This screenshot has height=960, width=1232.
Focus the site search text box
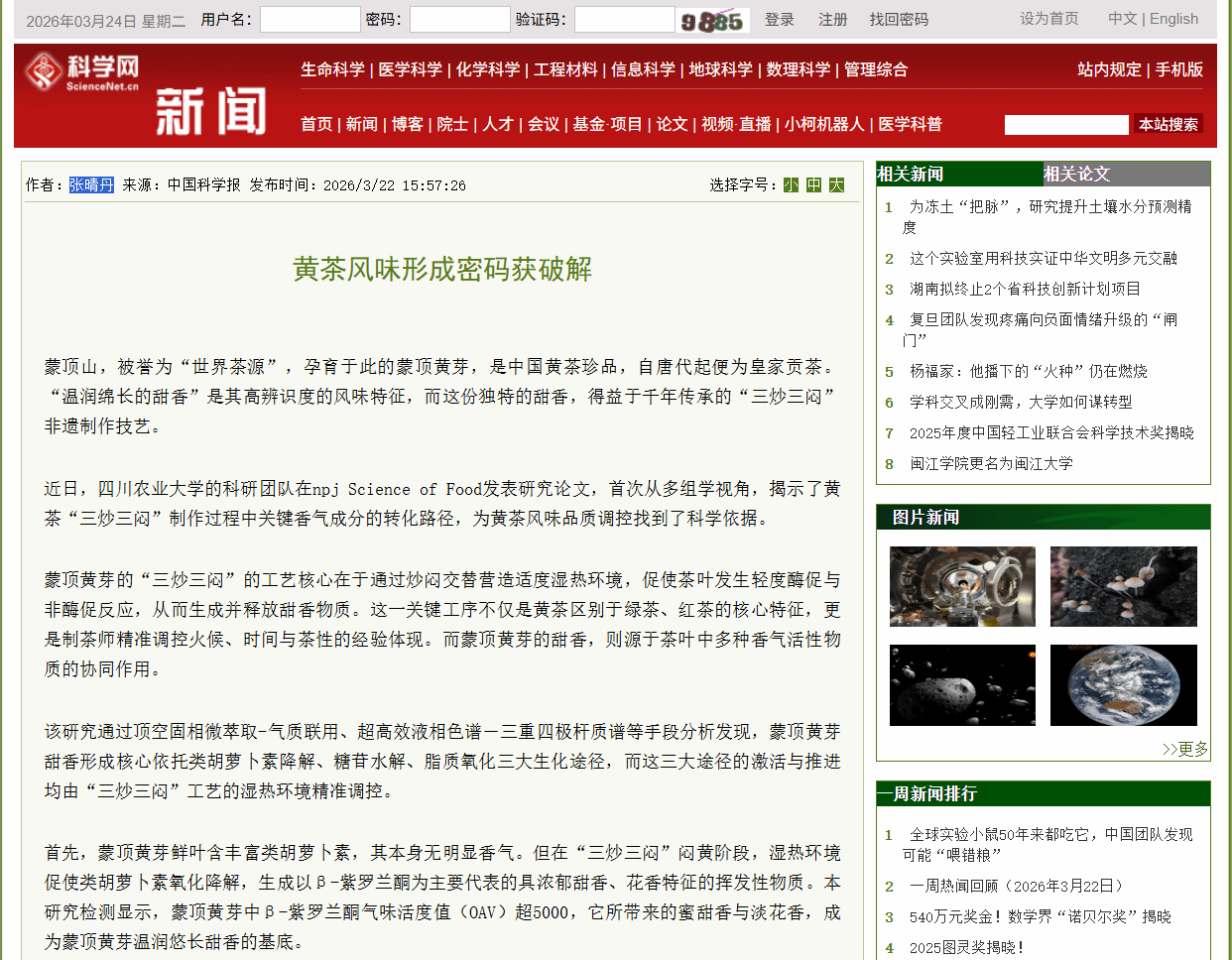click(x=1066, y=124)
